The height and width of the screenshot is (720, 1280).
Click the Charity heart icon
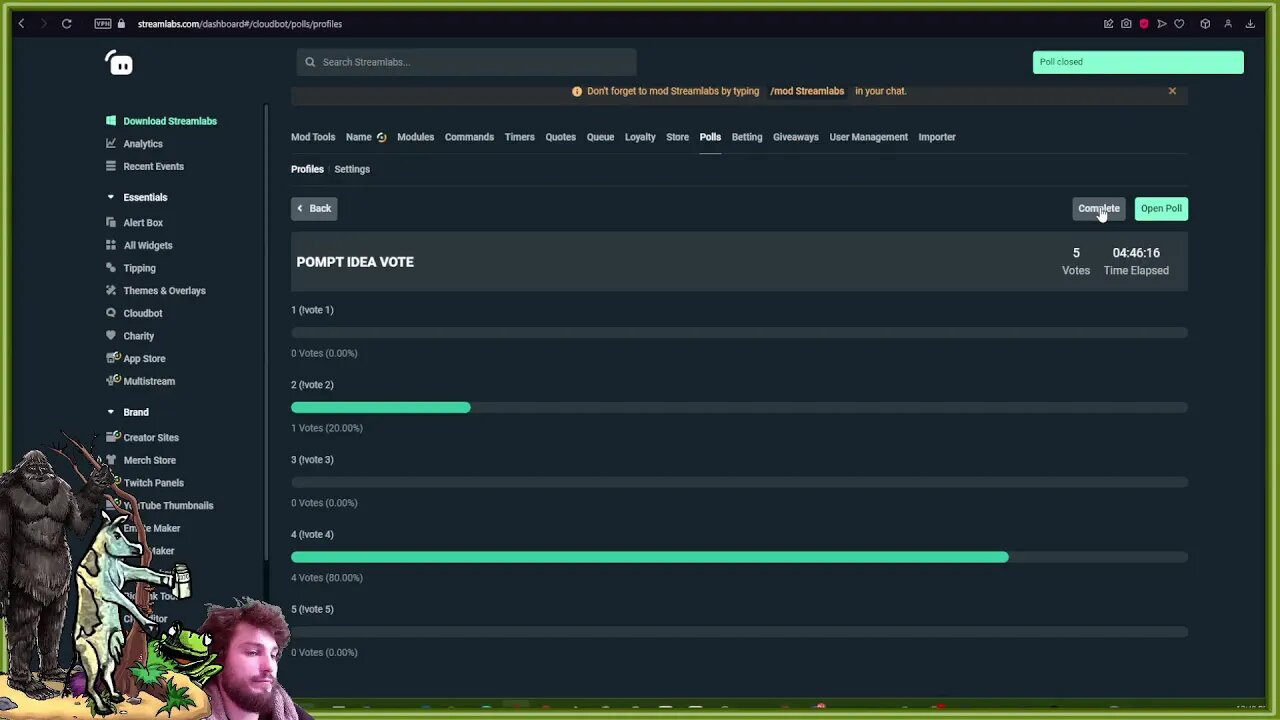pos(111,336)
